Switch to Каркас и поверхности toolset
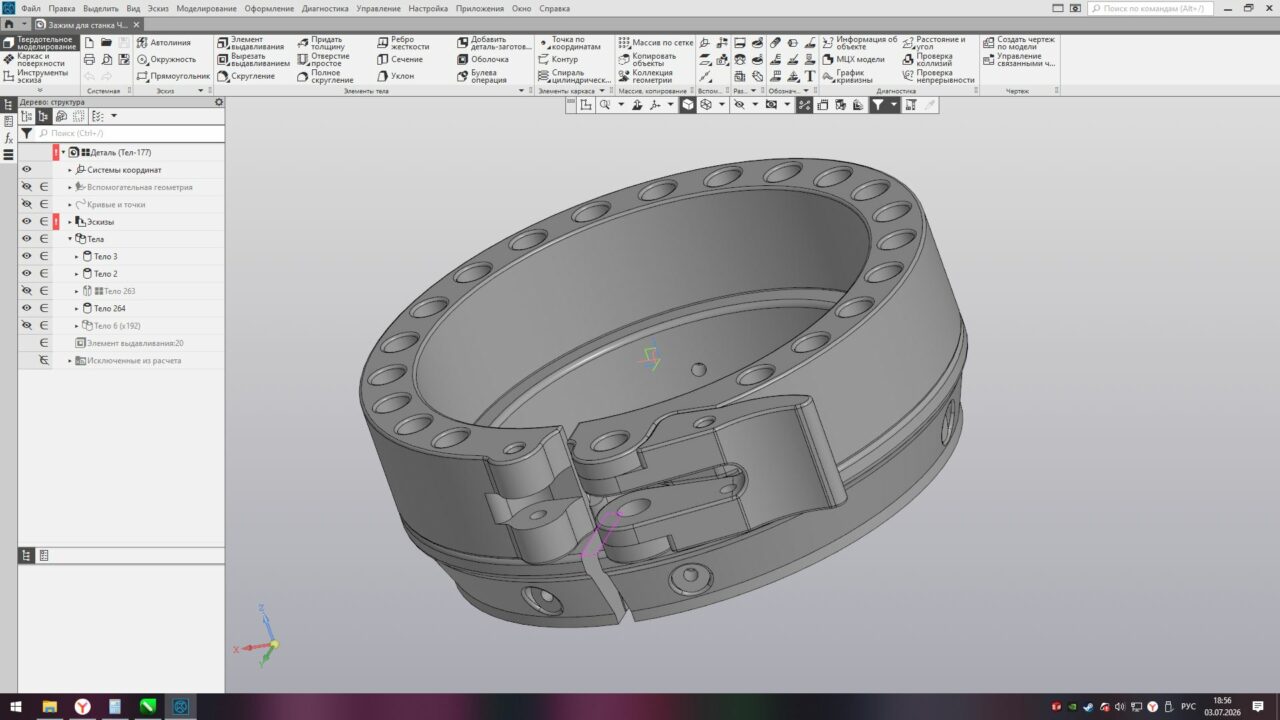 tap(38, 59)
